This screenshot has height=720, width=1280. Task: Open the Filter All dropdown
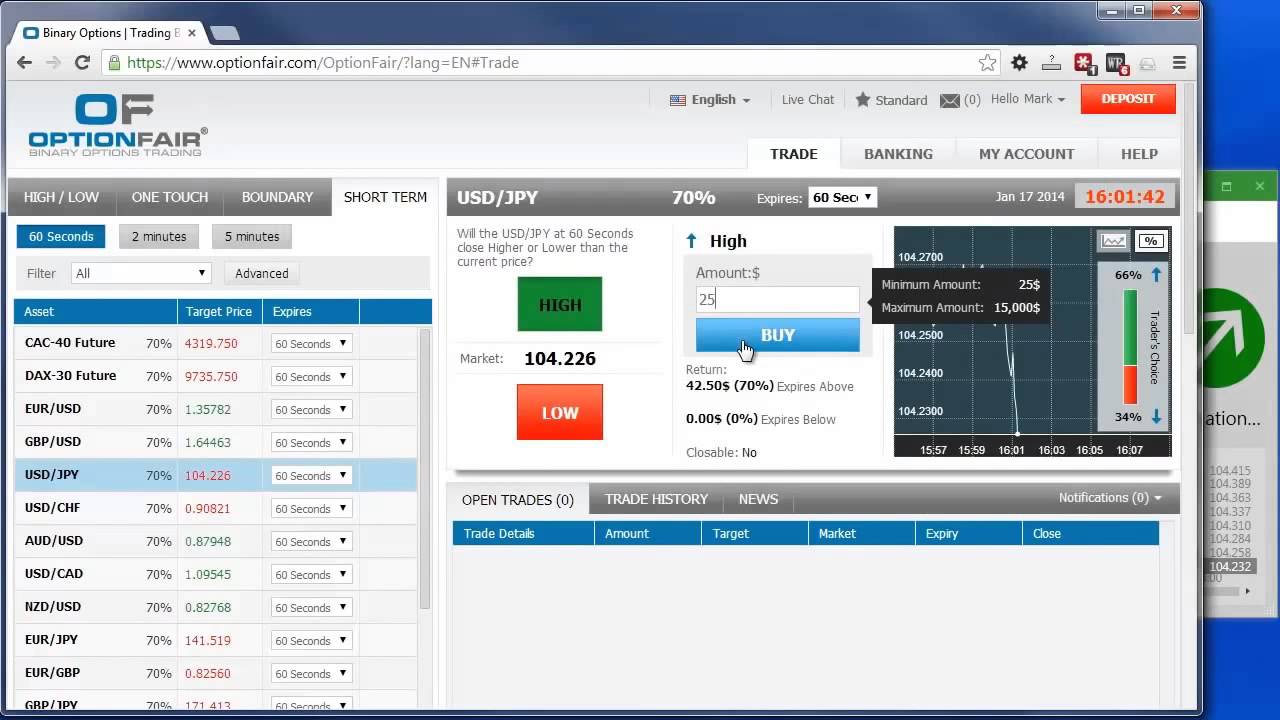[141, 273]
